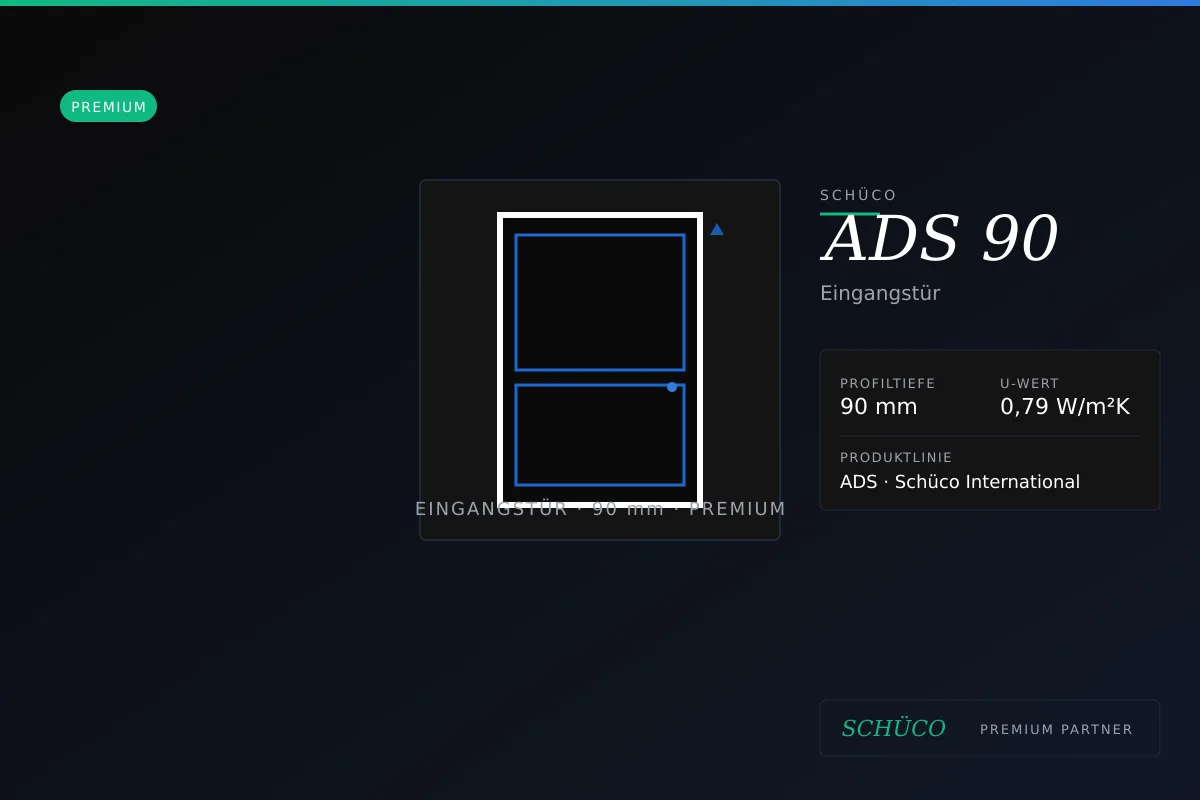
Task: Click the PREMIUM PARTNER text
Action: pyautogui.click(x=1056, y=729)
